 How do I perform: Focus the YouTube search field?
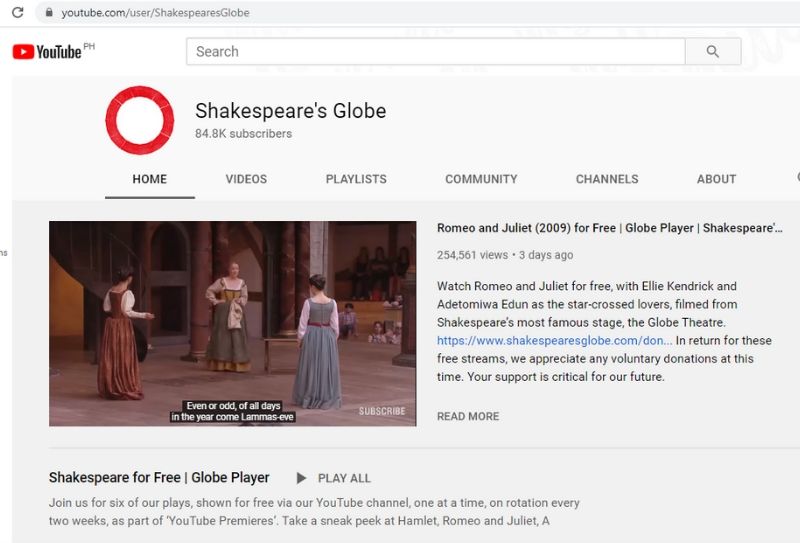tap(436, 52)
